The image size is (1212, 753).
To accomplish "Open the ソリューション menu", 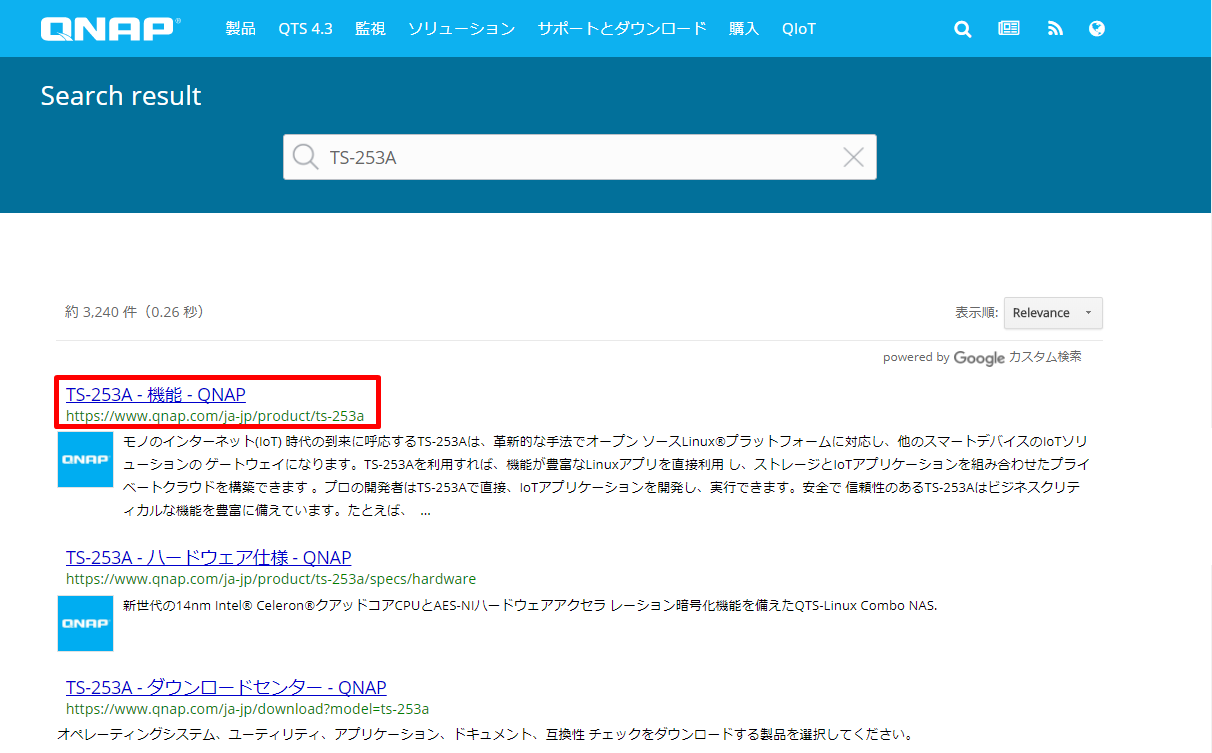I will (x=461, y=29).
